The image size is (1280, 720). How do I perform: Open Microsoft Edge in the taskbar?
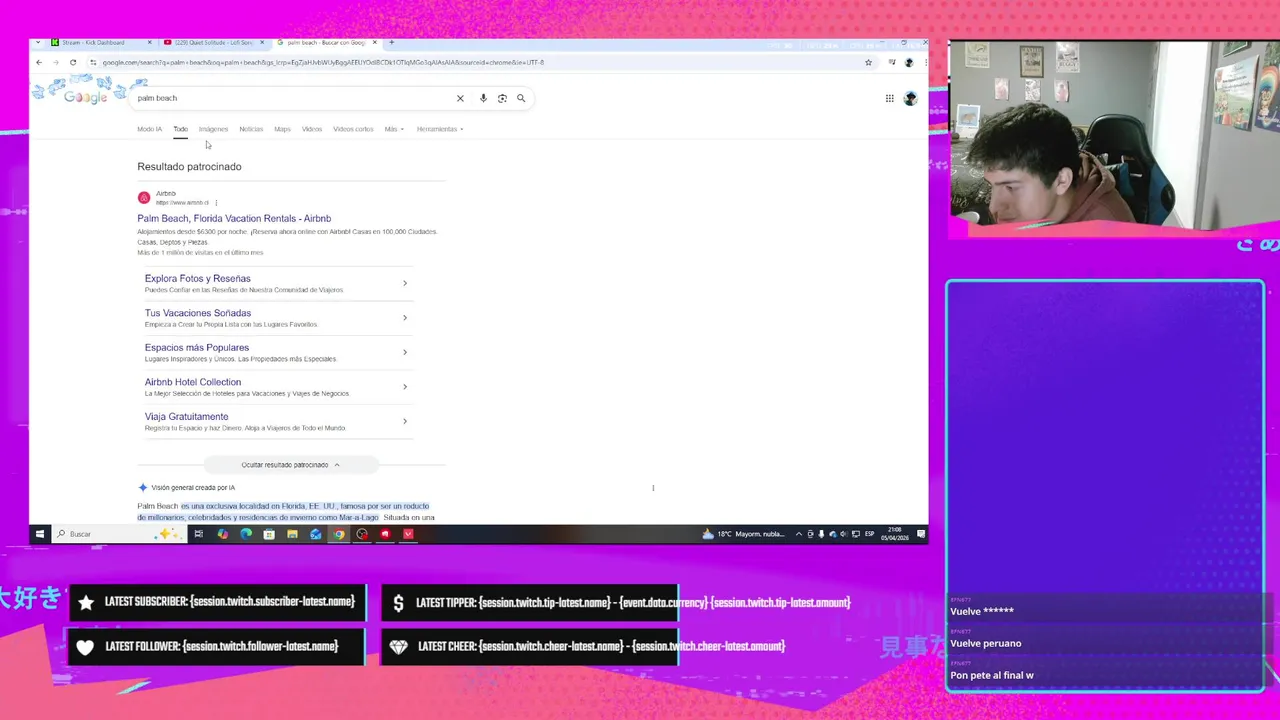[246, 534]
